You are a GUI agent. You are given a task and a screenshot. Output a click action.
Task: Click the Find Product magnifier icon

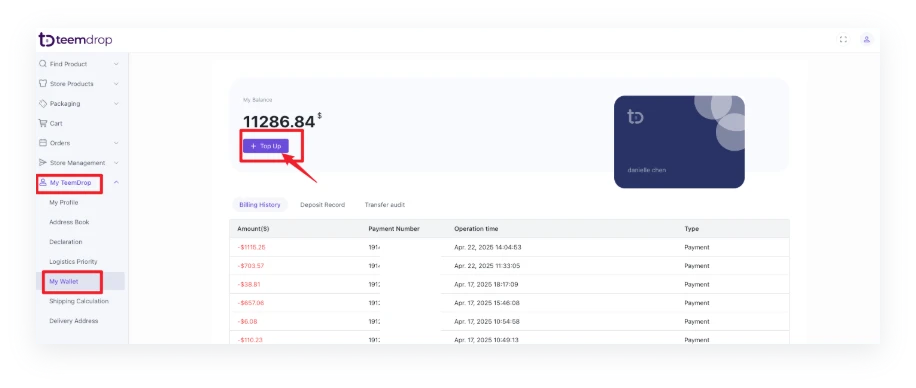point(42,64)
